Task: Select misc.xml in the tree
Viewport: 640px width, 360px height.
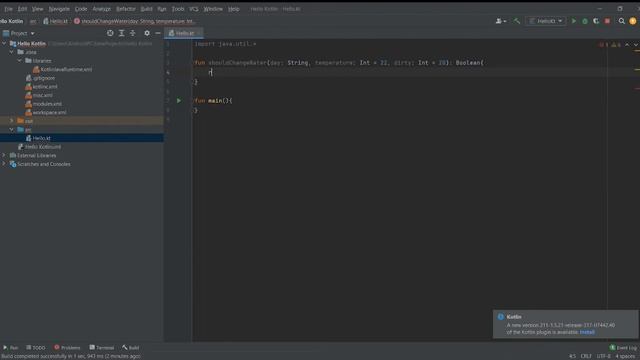Action: (39, 95)
